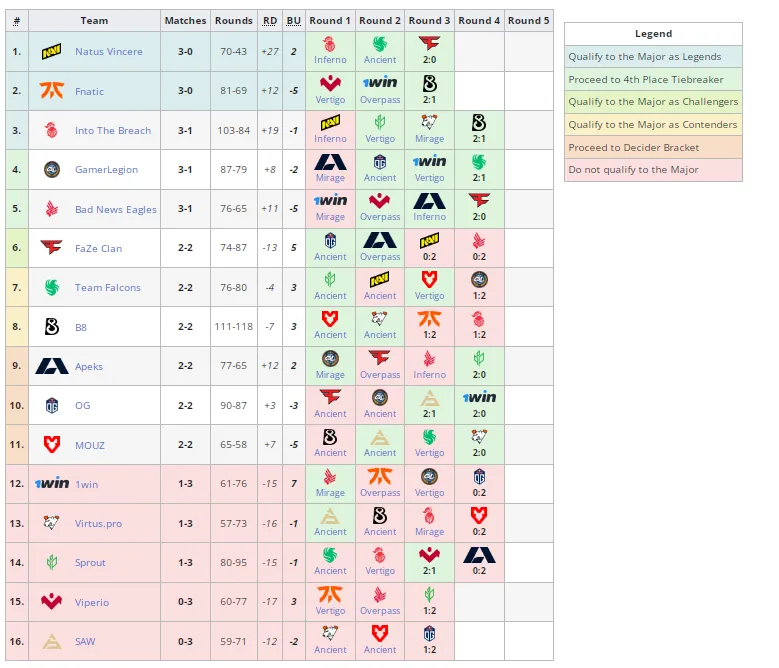Click Viperio's Round 1 Fnatic opponent icon
779x668 pixels.
330,594
